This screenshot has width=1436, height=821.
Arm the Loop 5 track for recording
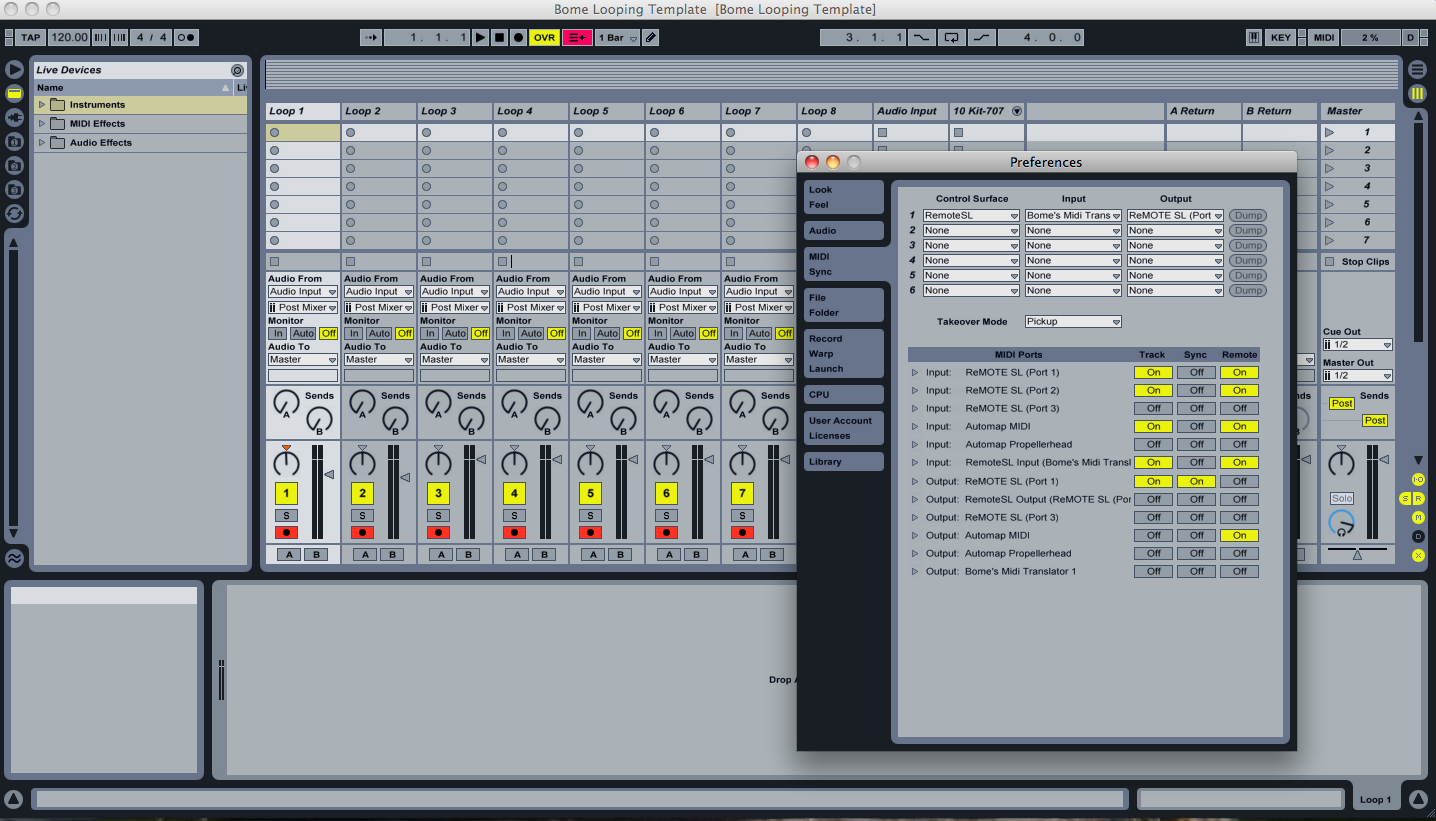pyautogui.click(x=590, y=532)
